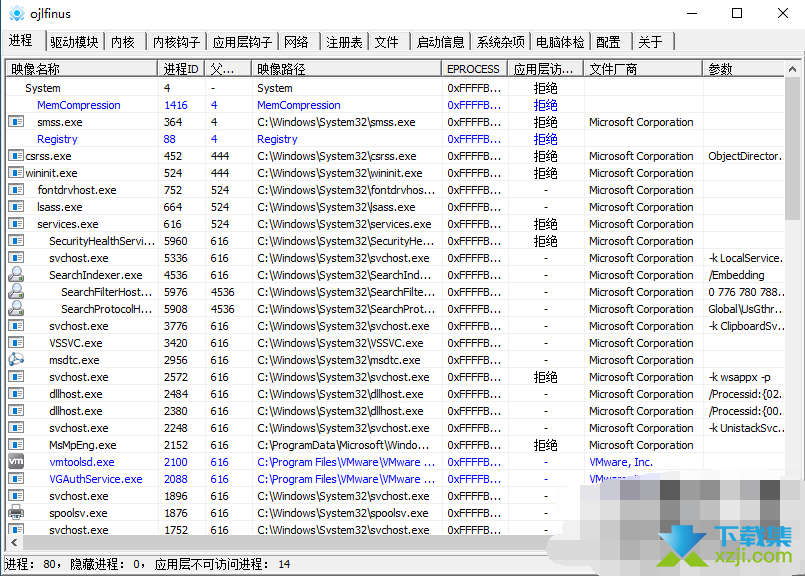The height and width of the screenshot is (576, 805).
Task: Click icon of svchost.exe with PID 3776
Action: [16, 325]
